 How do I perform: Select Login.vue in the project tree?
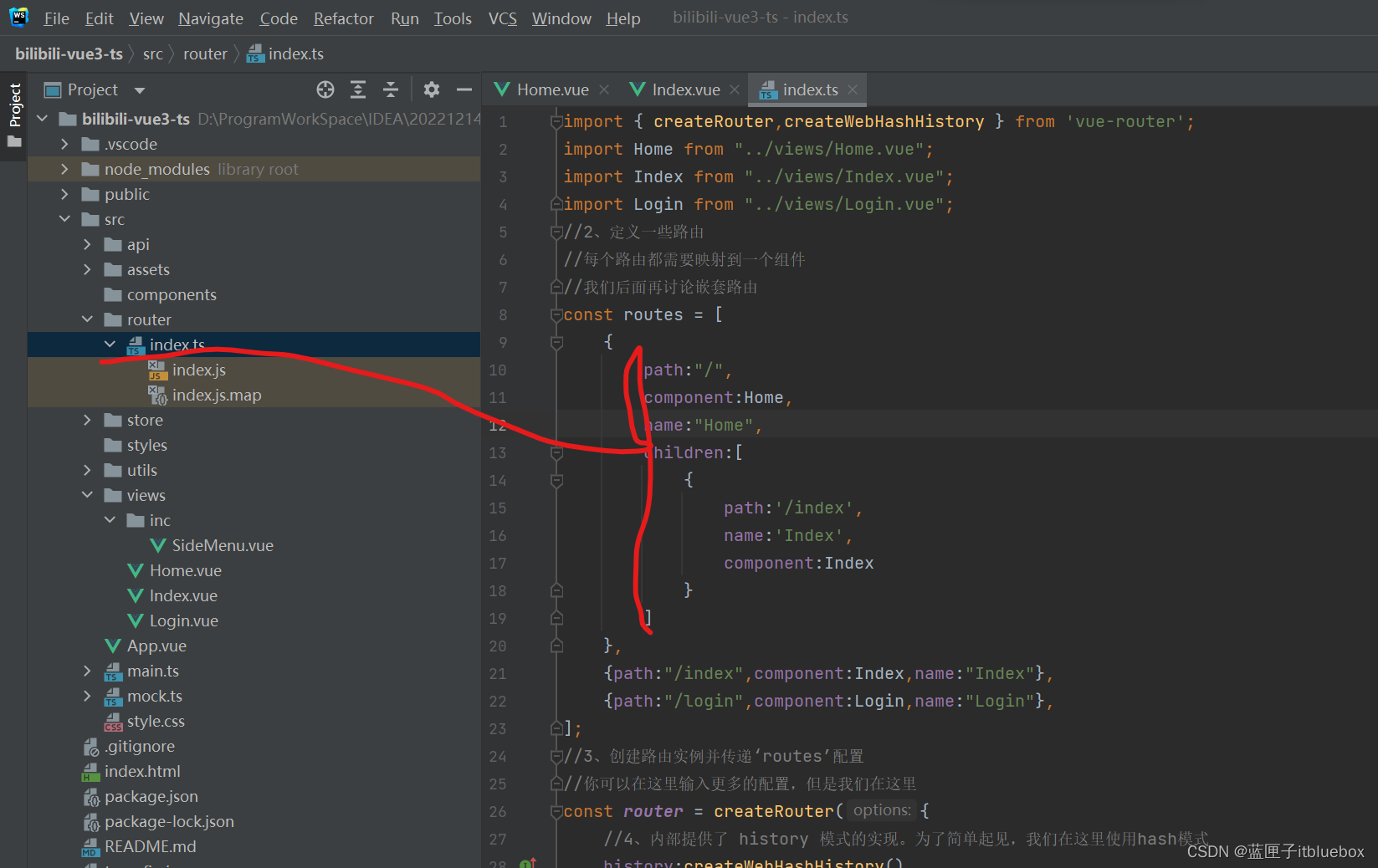[x=183, y=620]
